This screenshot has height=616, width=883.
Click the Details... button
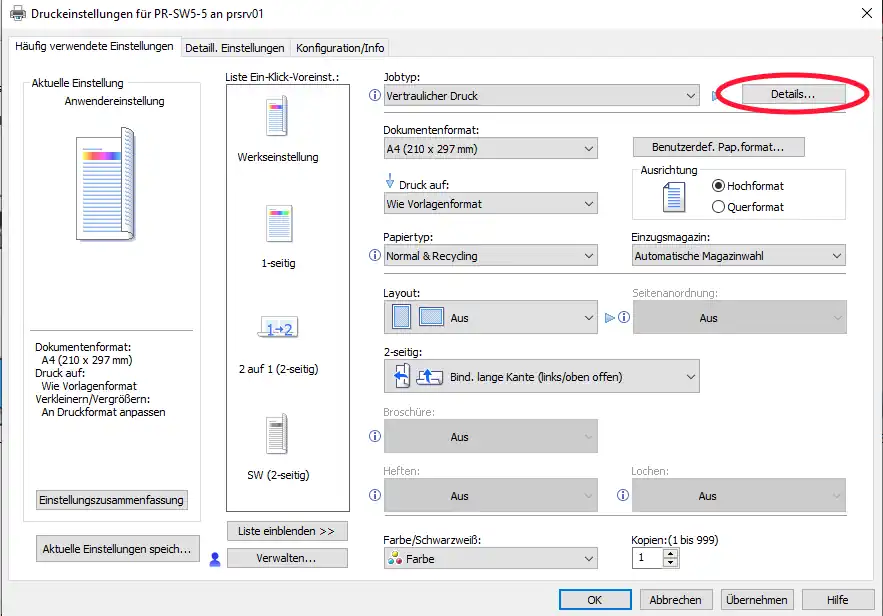pyautogui.click(x=792, y=94)
